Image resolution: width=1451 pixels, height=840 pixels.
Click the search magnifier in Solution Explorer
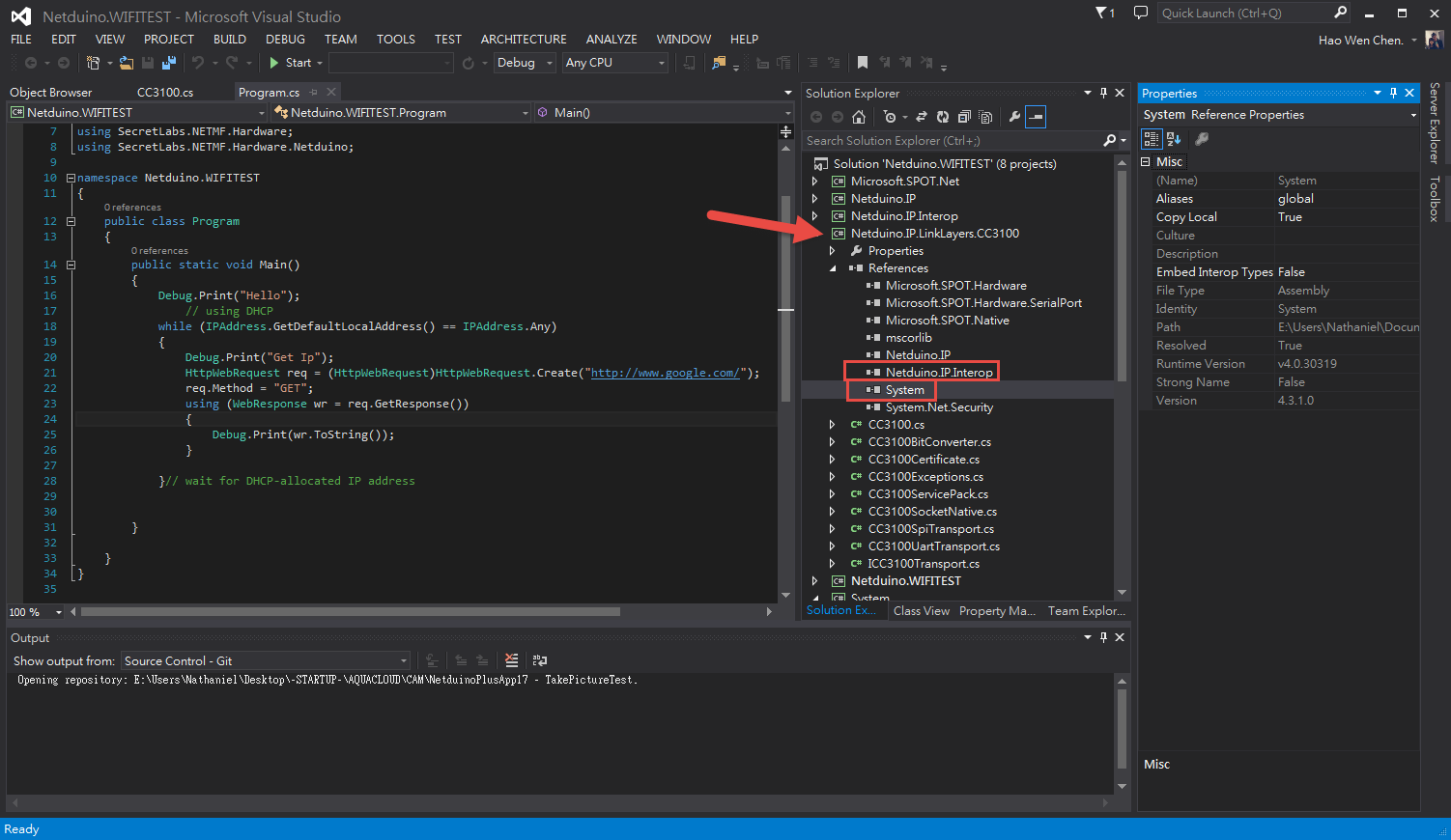(1110, 140)
